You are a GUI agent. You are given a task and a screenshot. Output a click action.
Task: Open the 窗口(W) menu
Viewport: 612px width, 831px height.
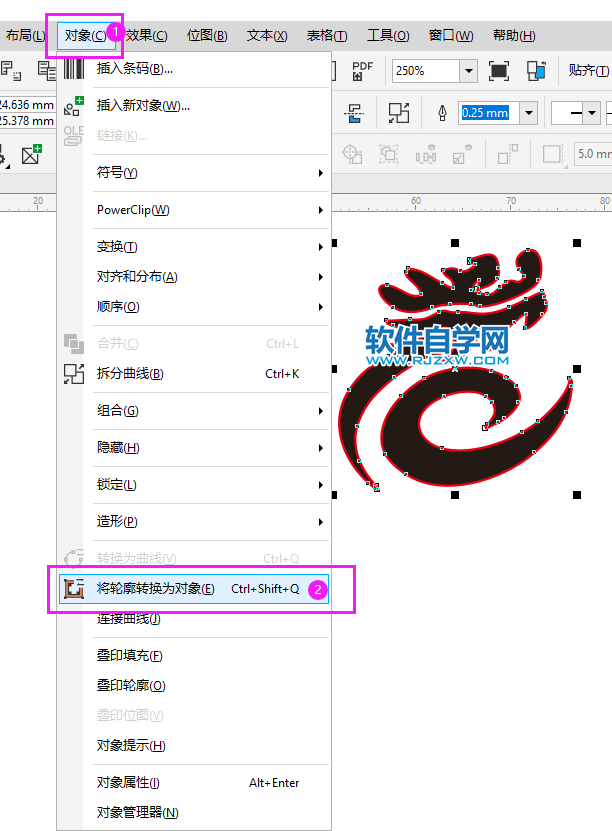tap(451, 36)
